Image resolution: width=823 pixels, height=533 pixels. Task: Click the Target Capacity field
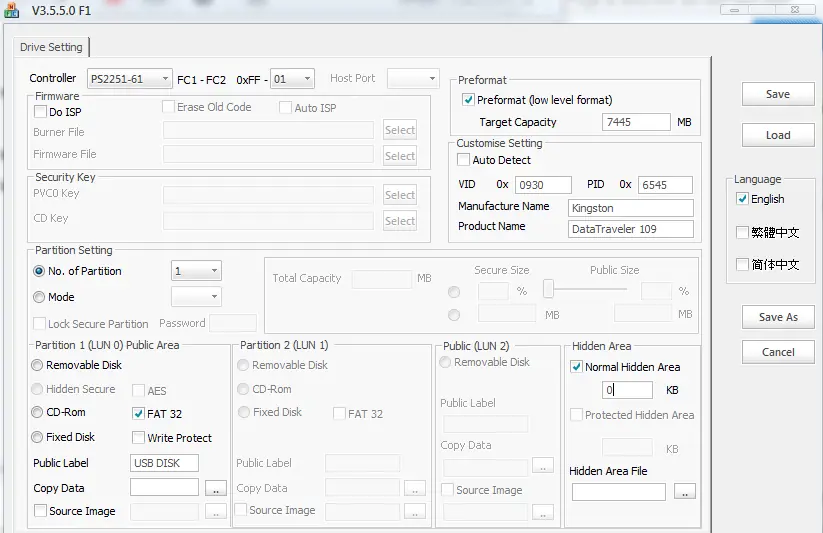coord(636,122)
